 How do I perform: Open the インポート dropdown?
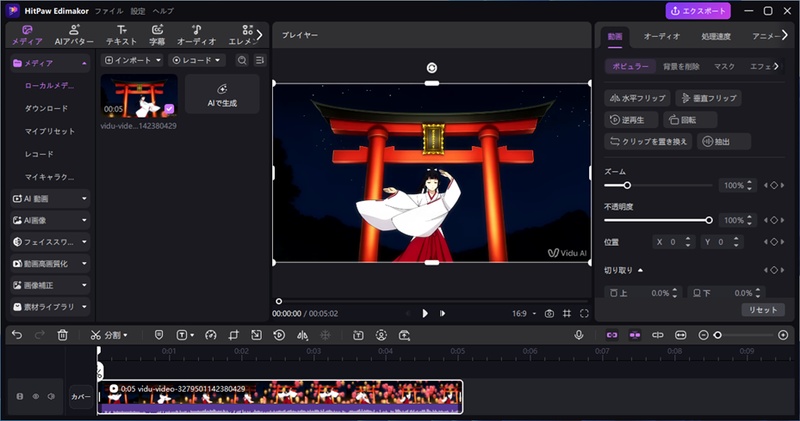pyautogui.click(x=132, y=60)
